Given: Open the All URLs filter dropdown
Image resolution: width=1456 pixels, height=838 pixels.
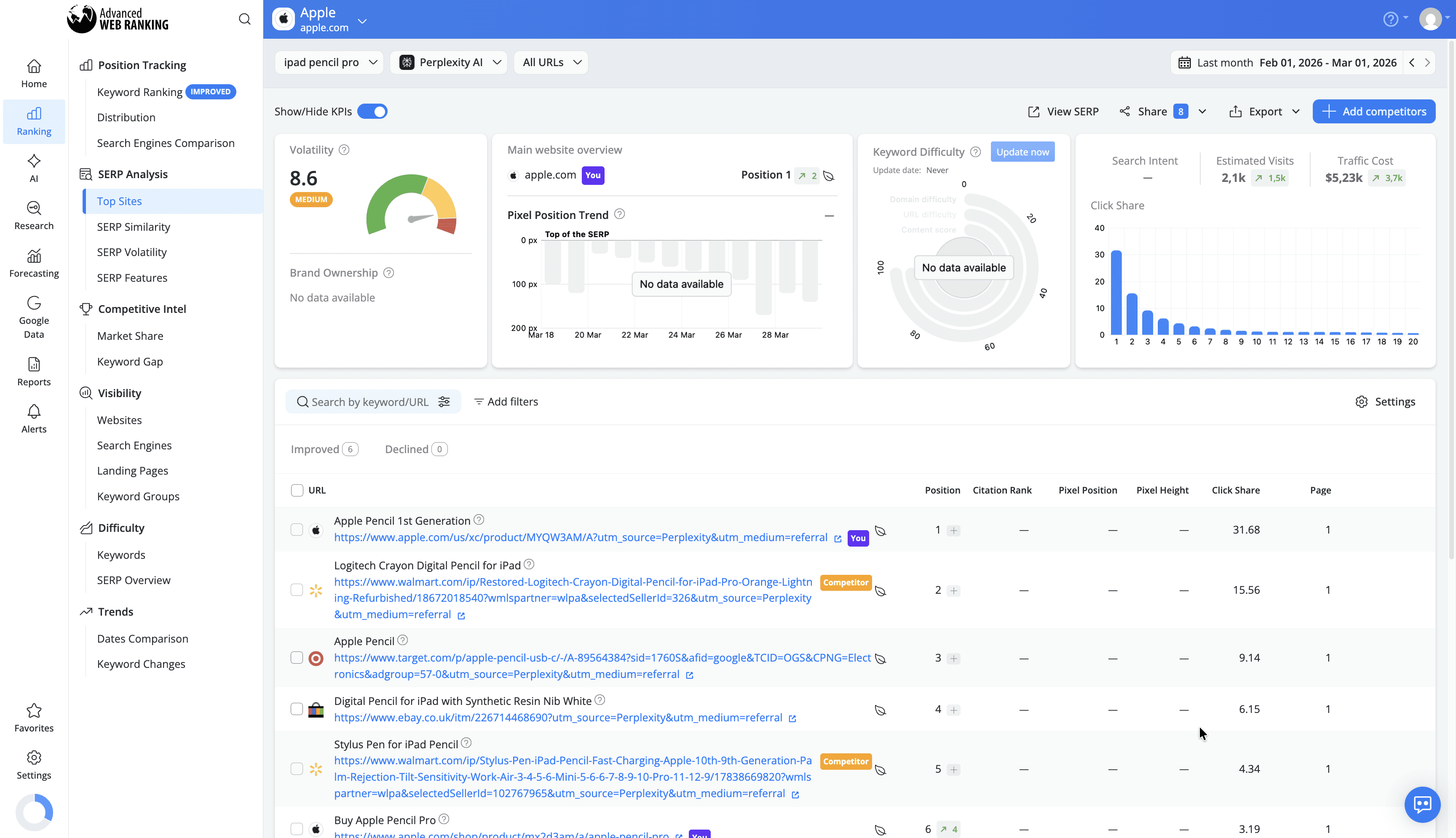Looking at the screenshot, I should click(x=550, y=62).
